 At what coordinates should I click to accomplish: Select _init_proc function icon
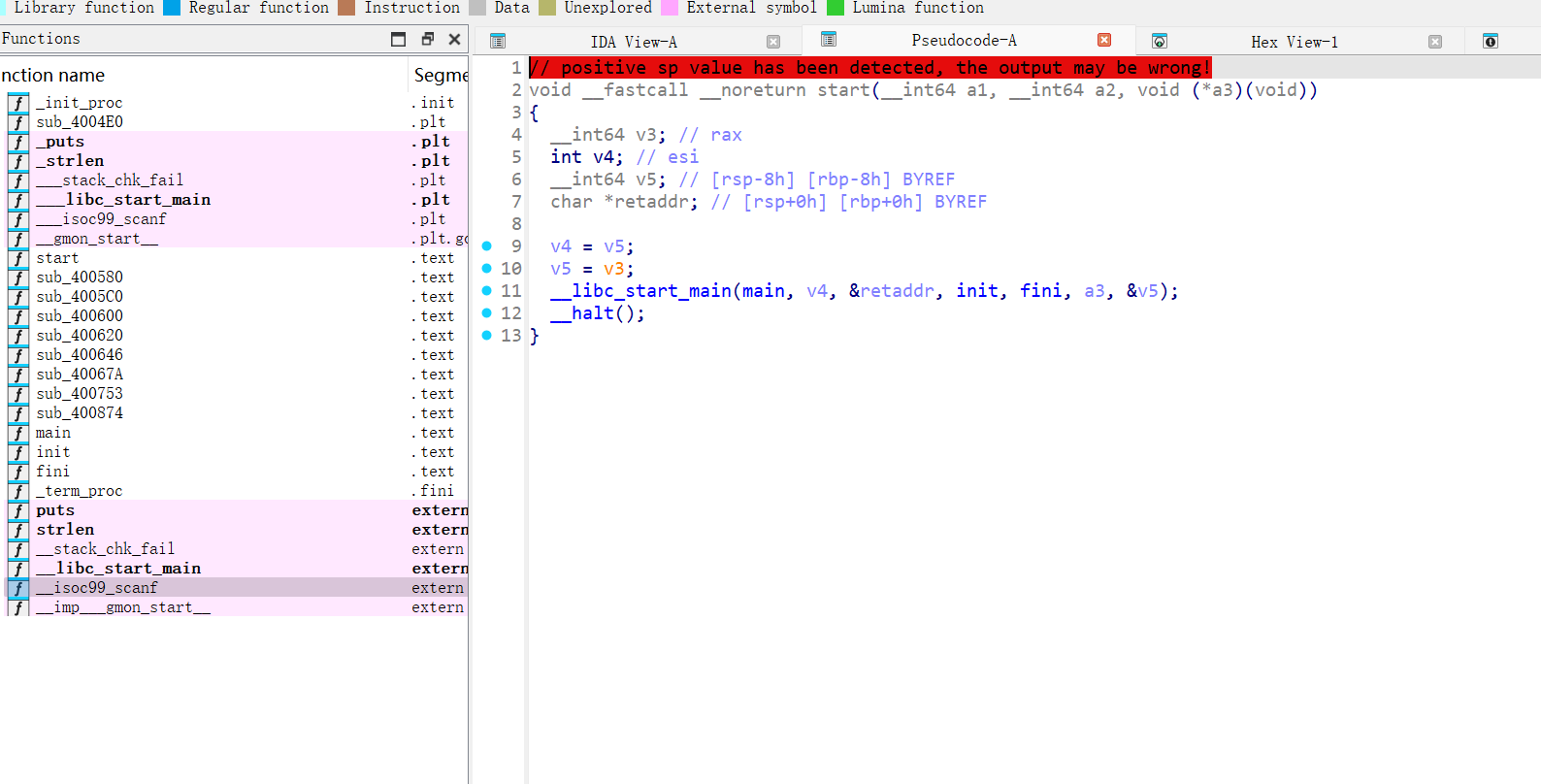[x=17, y=103]
